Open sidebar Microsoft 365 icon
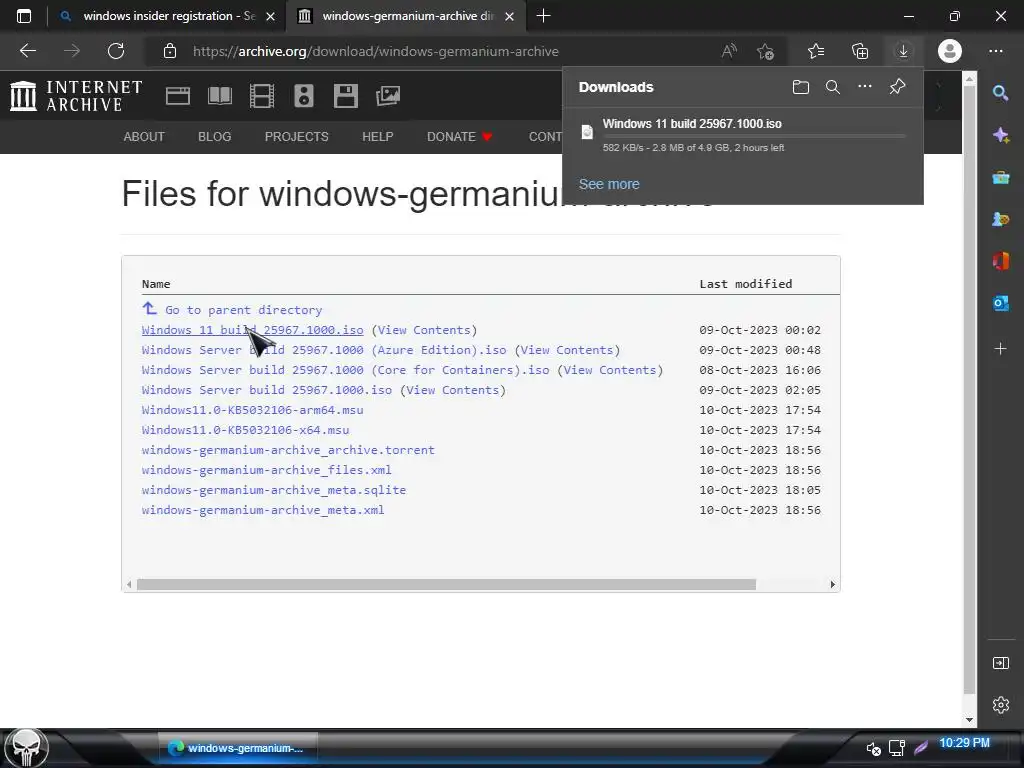This screenshot has height=768, width=1024. click(1000, 261)
